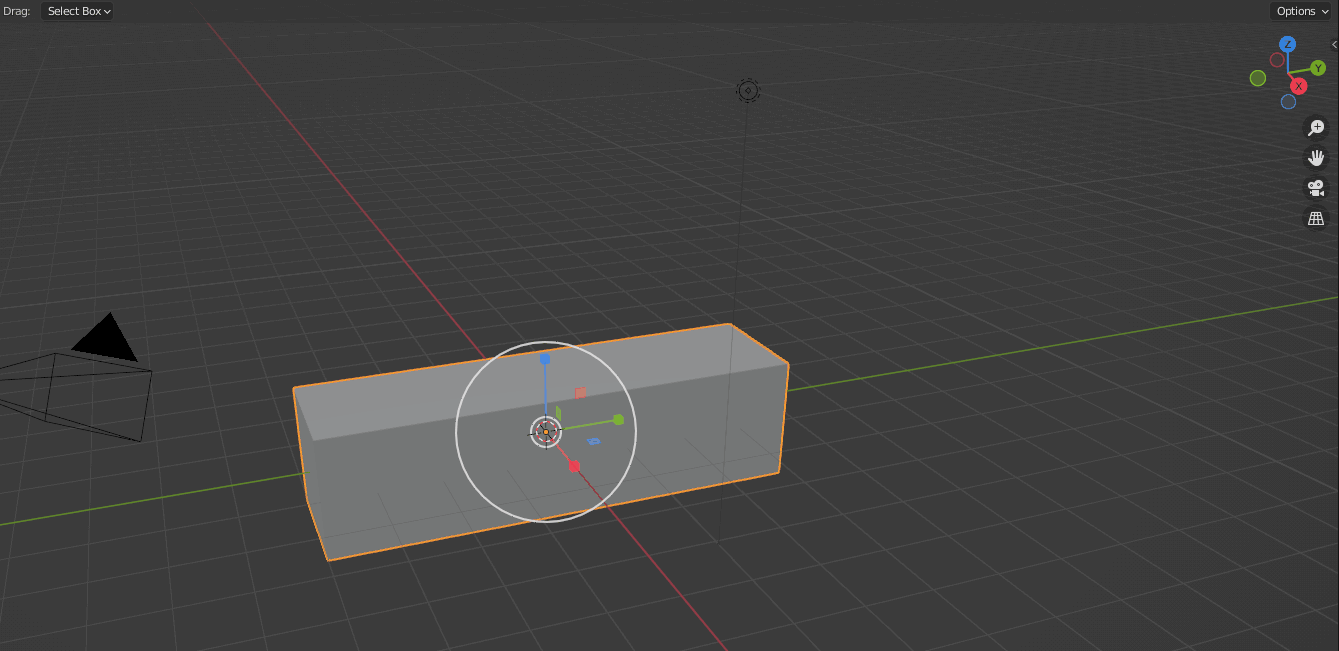Click the green Y-axis move gizmo arrow
The image size is (1339, 651).
618,420
